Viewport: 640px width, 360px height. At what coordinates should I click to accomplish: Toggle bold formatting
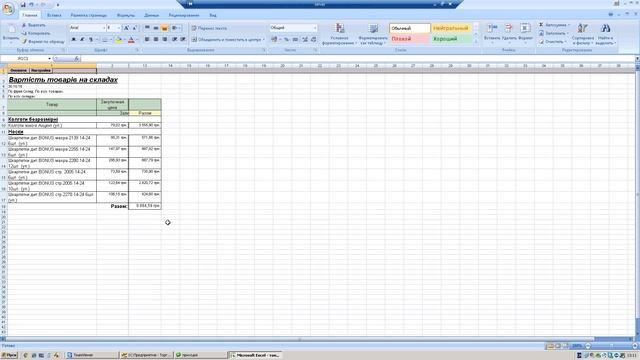point(73,40)
